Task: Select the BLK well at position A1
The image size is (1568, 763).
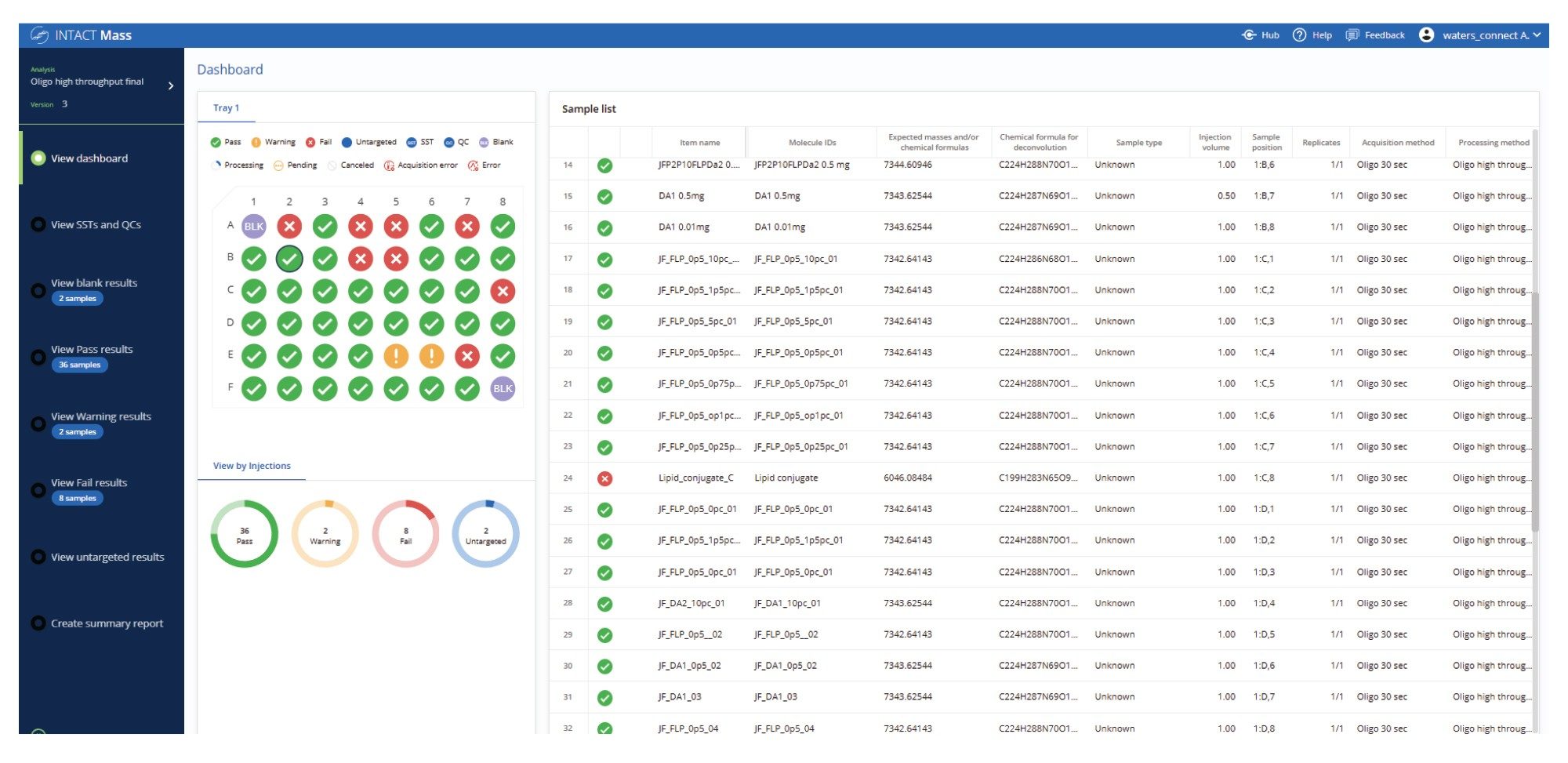Action: 253,226
